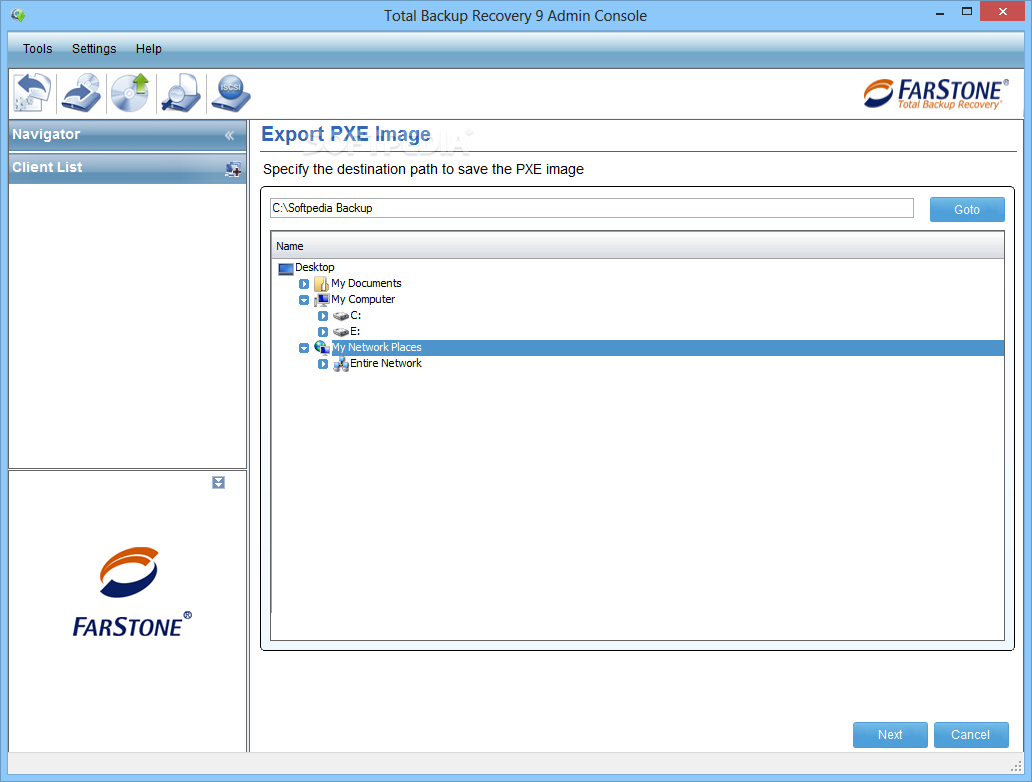This screenshot has width=1032, height=782.
Task: Select My Computer in the tree
Action: click(363, 299)
